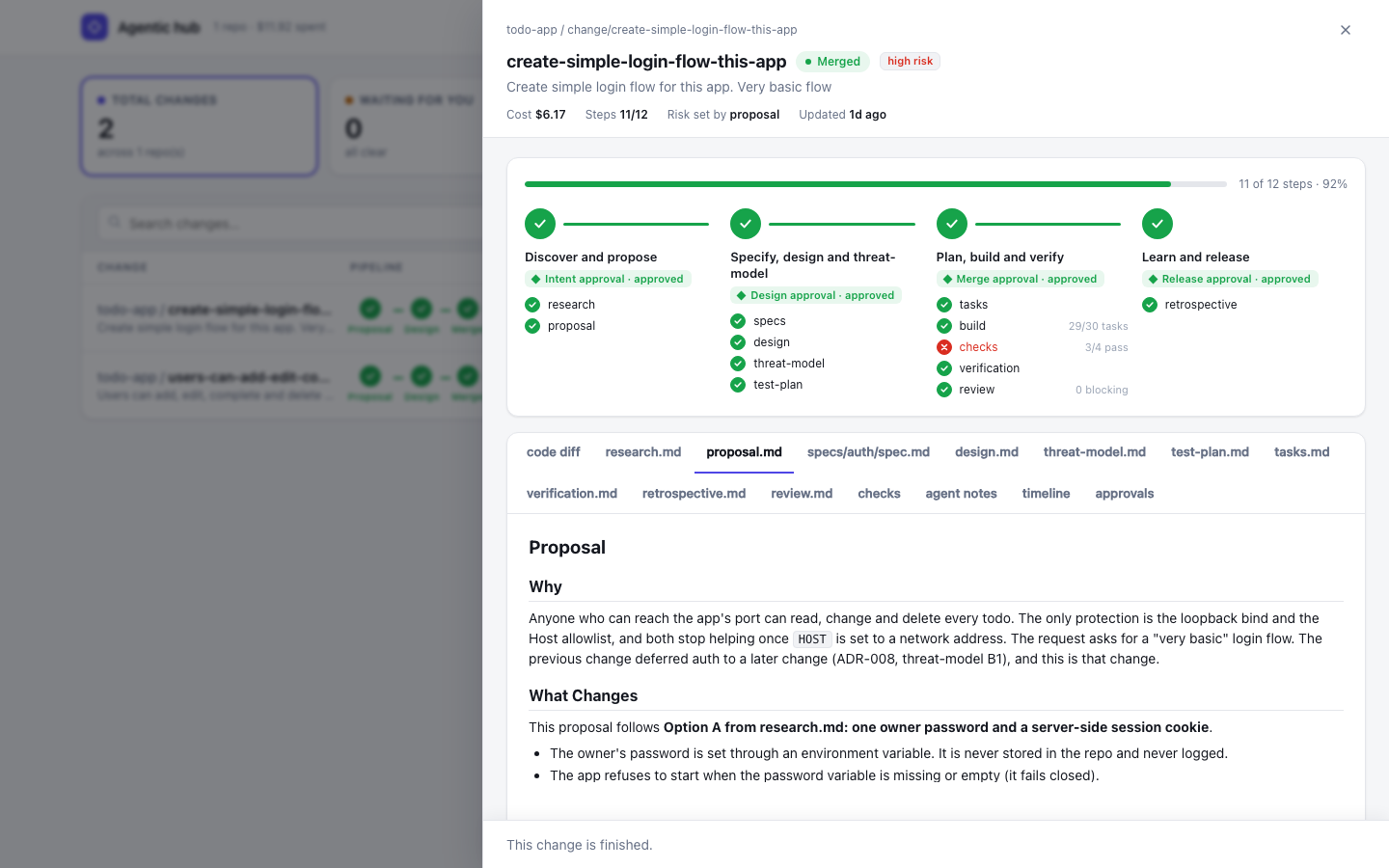1389x868 pixels.
Task: Close the change detail panel
Action: (x=1346, y=30)
